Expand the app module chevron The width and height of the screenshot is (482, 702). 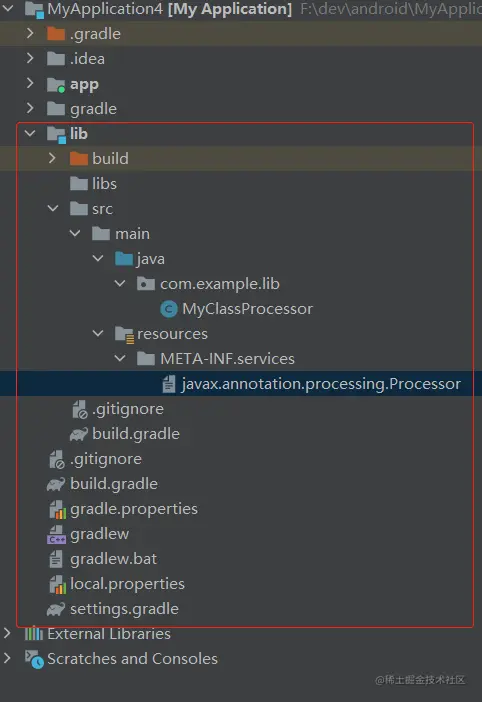point(30,83)
